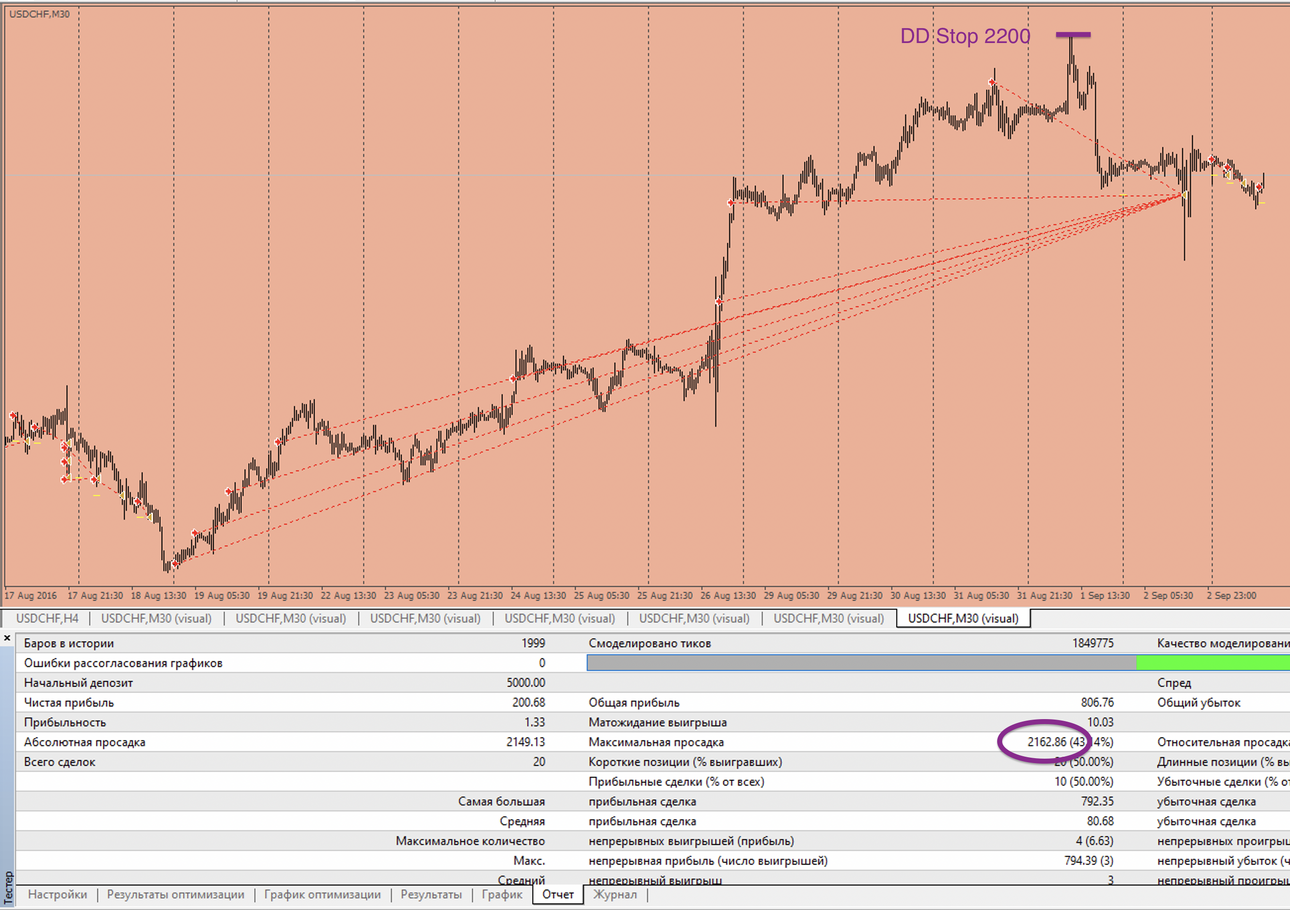Image resolution: width=1290 pixels, height=910 pixels.
Task: Click the Смоделировано тиков label
Action: (650, 643)
